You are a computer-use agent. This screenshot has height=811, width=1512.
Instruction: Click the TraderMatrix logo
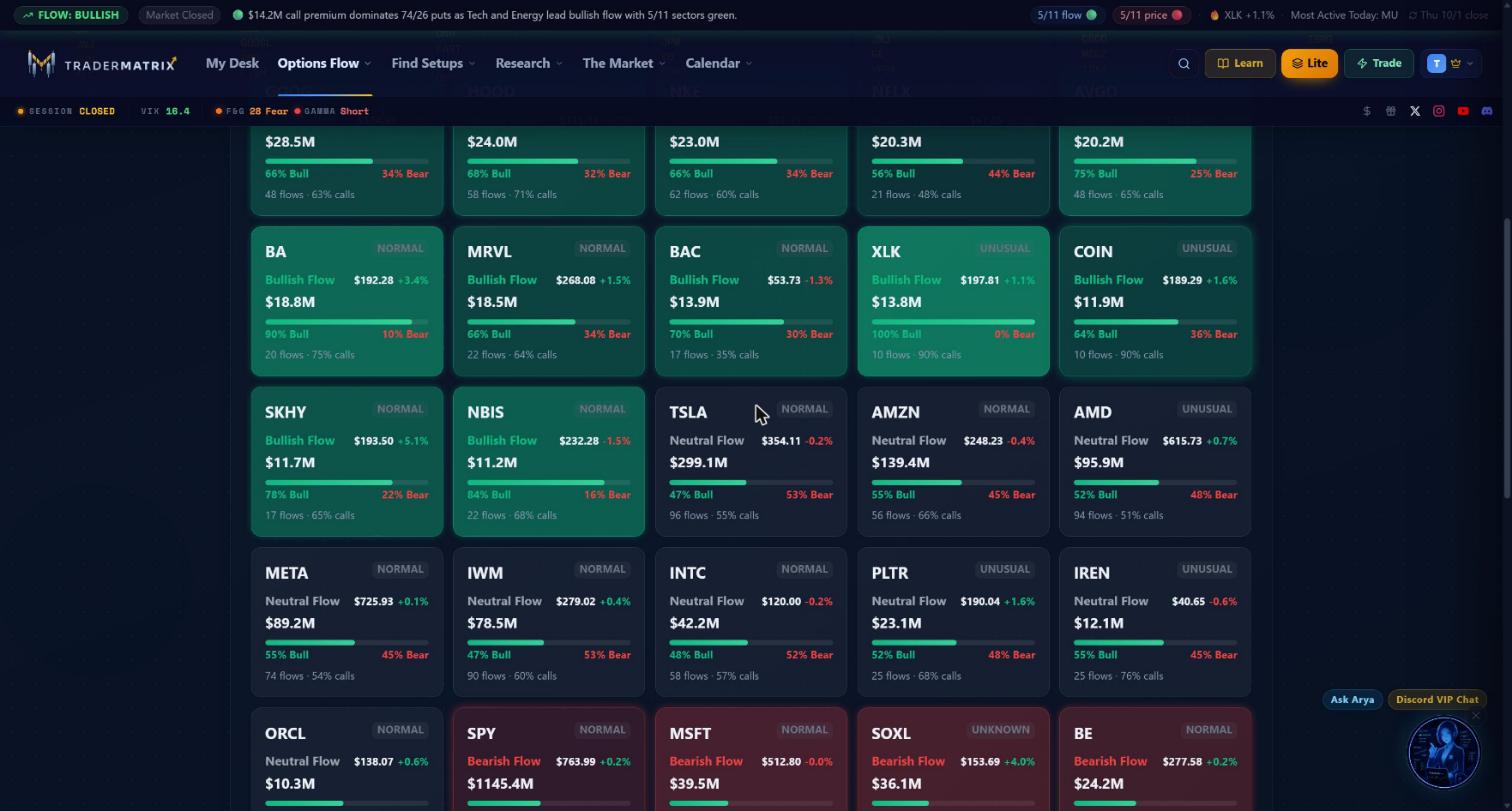pos(102,64)
